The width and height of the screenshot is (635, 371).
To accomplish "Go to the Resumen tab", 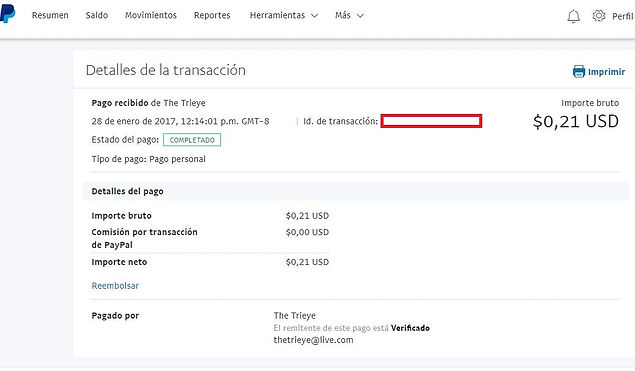I will [50, 15].
